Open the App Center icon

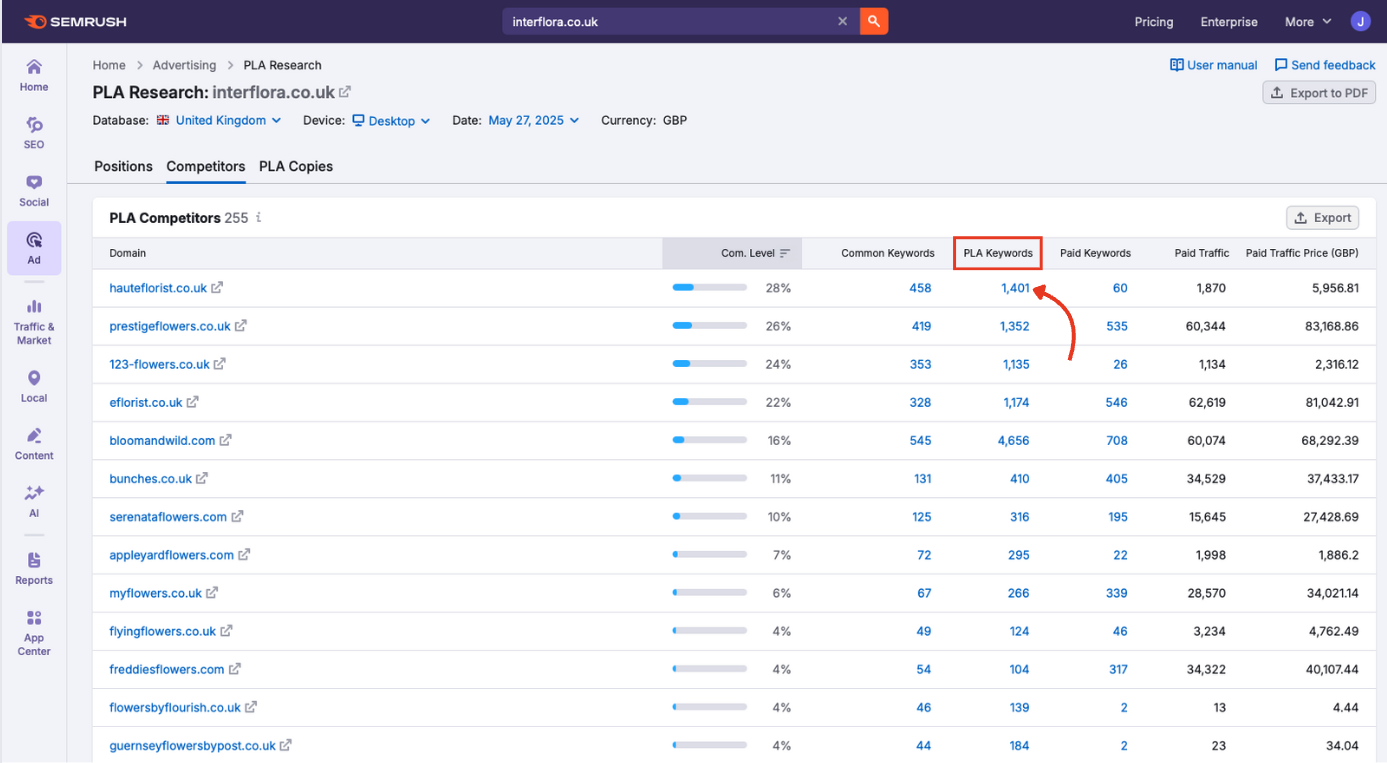coord(34,632)
